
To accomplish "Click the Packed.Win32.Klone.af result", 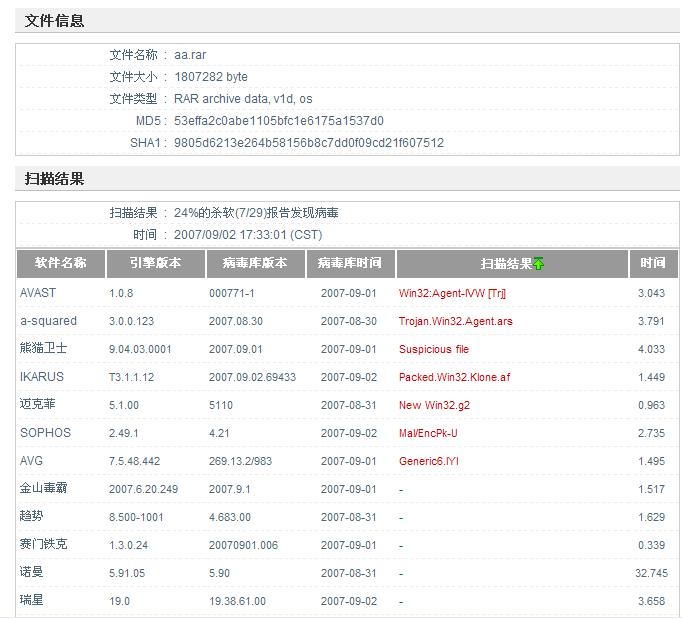I will (455, 377).
